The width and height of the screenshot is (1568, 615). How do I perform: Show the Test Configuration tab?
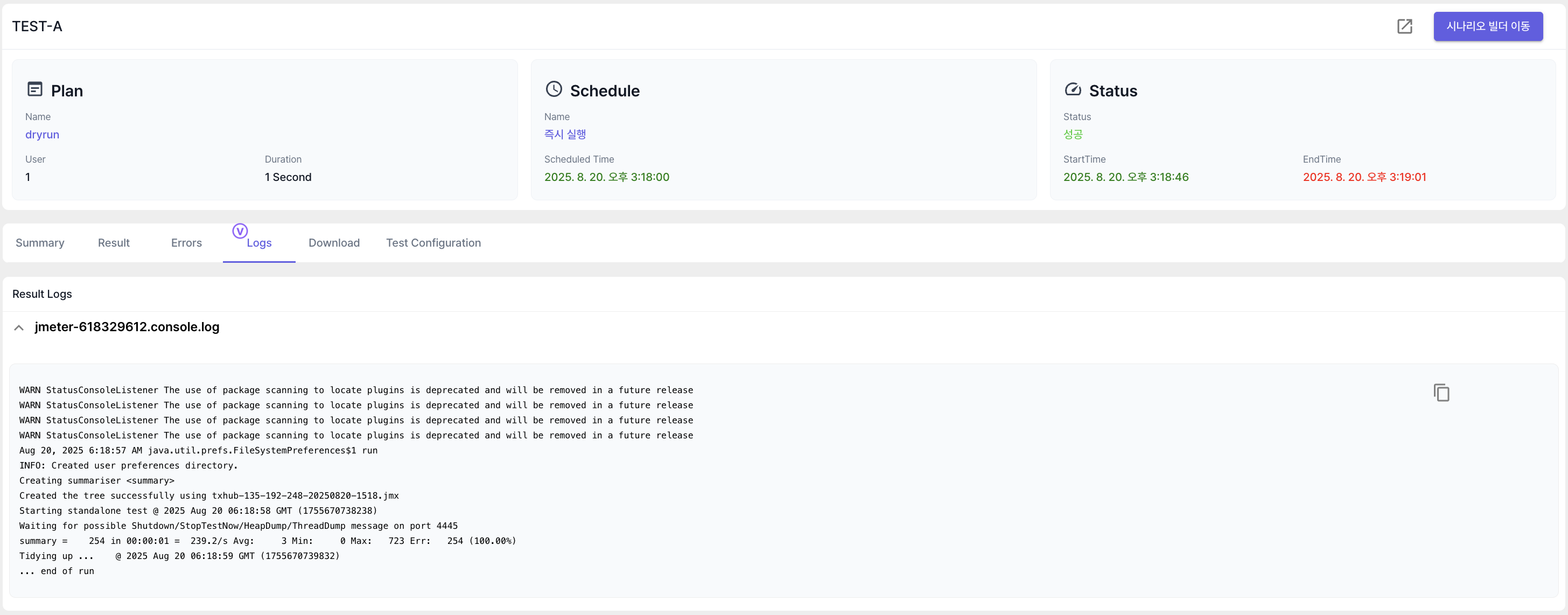(433, 243)
